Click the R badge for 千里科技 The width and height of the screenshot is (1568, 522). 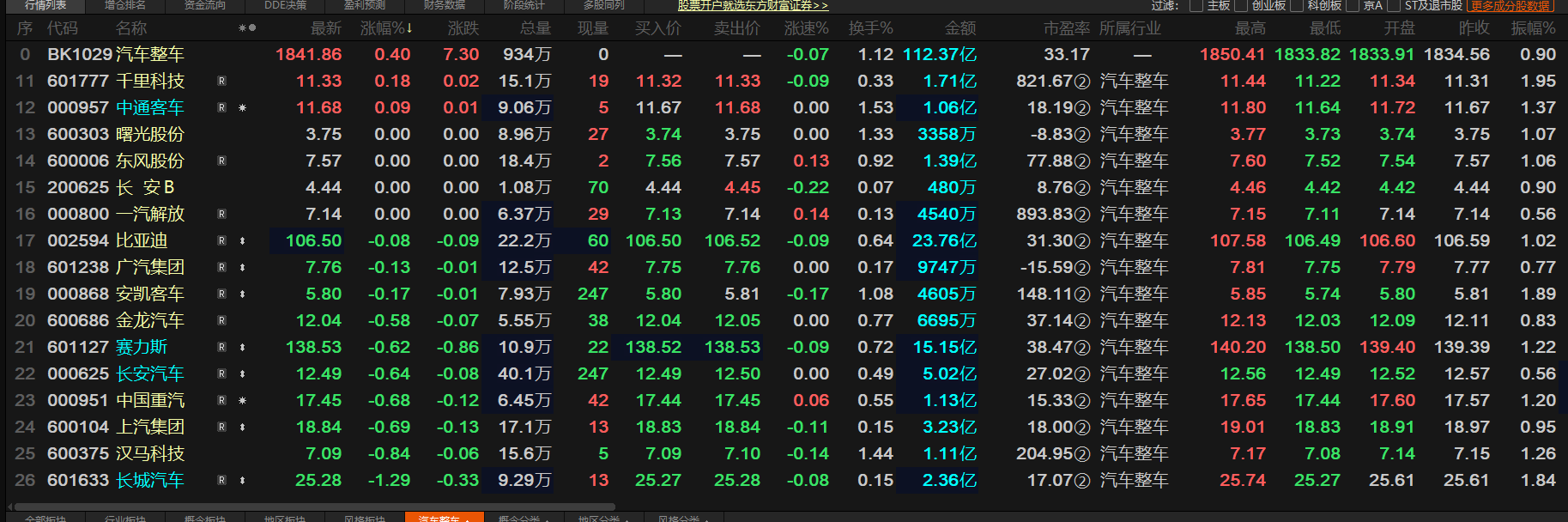(221, 82)
